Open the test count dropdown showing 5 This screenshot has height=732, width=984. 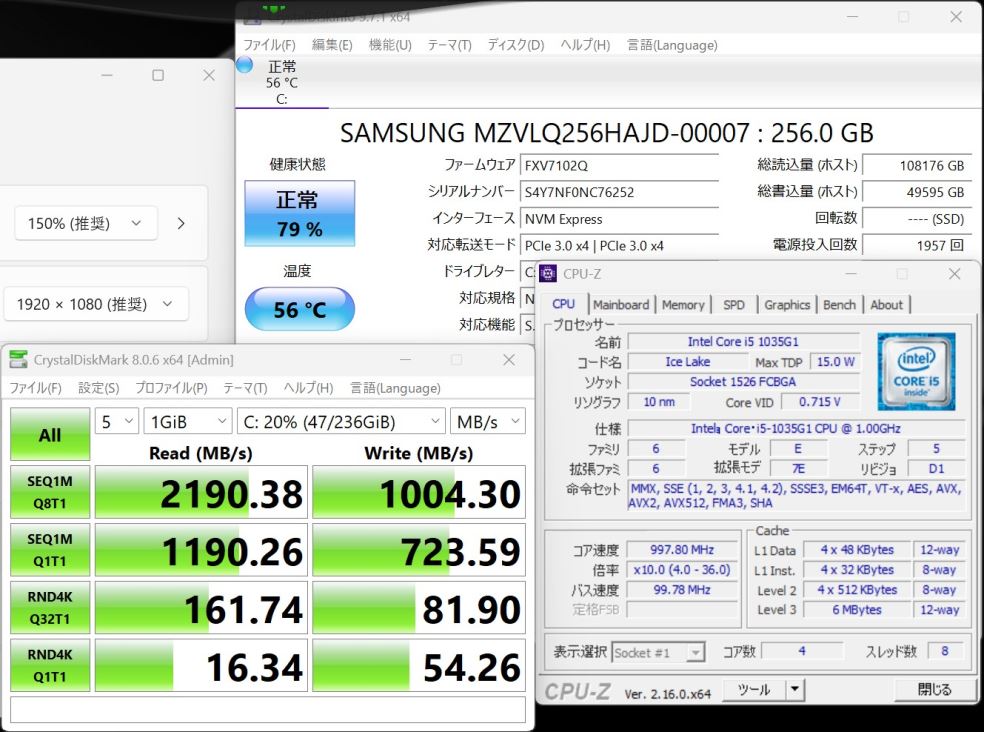point(116,422)
